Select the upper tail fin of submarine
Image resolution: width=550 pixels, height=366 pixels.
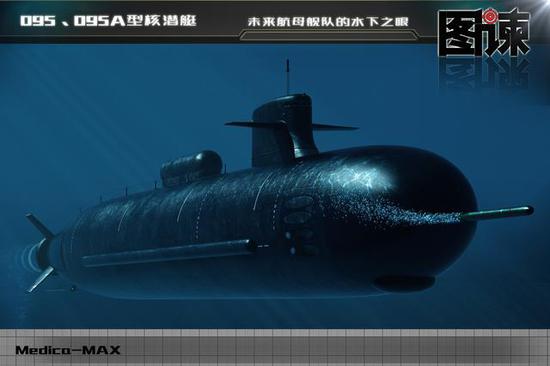pos(40,225)
